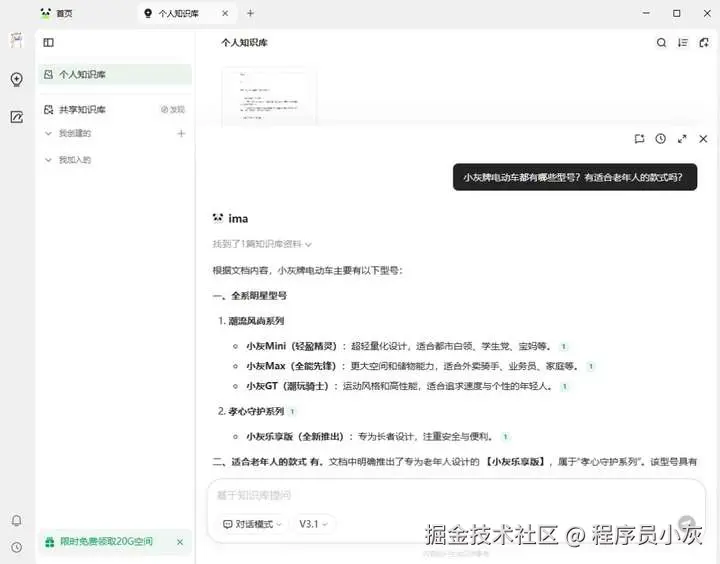
Task: Click the heading 一、全系明星型号
Action: (x=249, y=296)
